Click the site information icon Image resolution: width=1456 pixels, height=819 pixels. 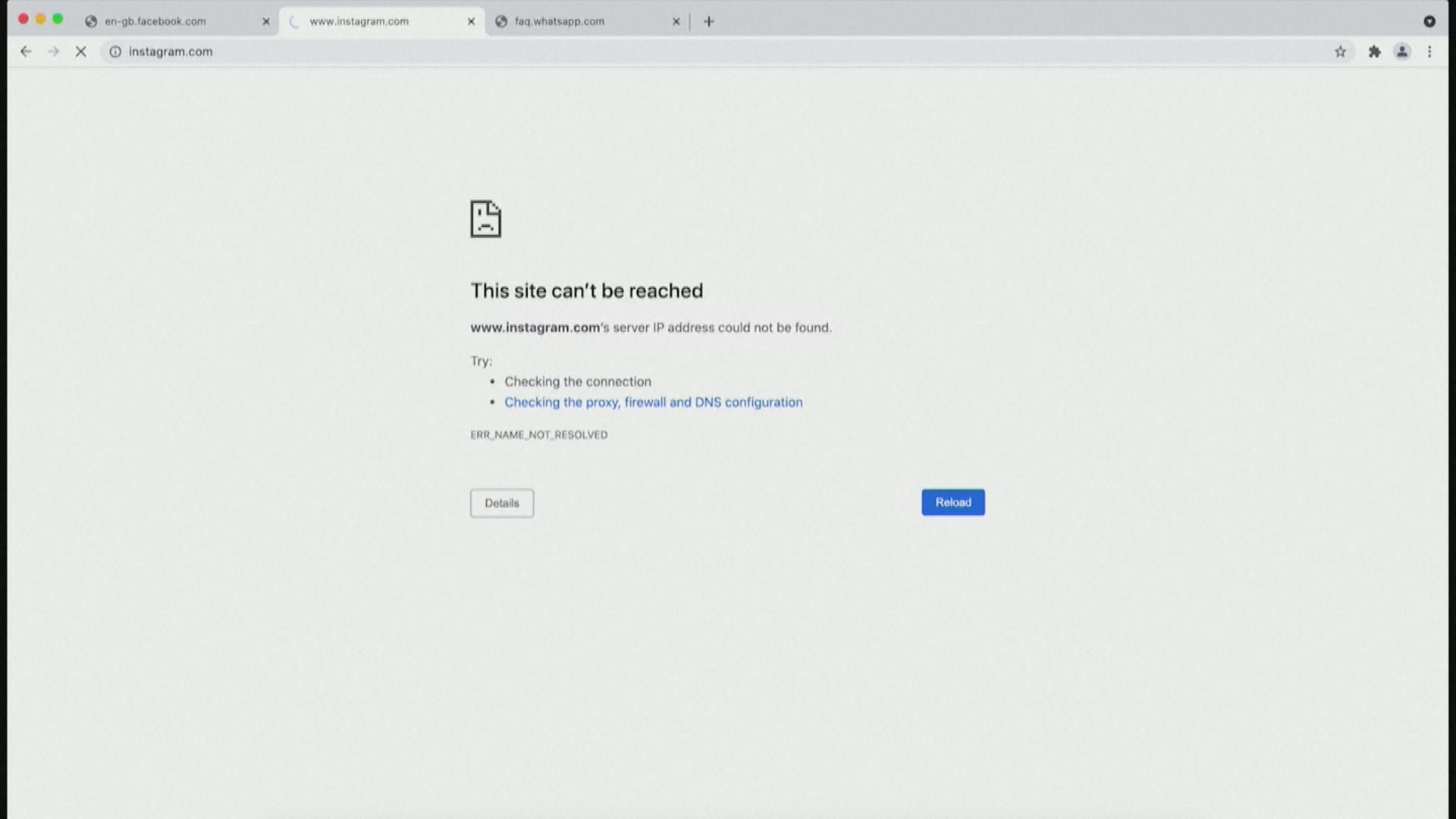tap(115, 52)
